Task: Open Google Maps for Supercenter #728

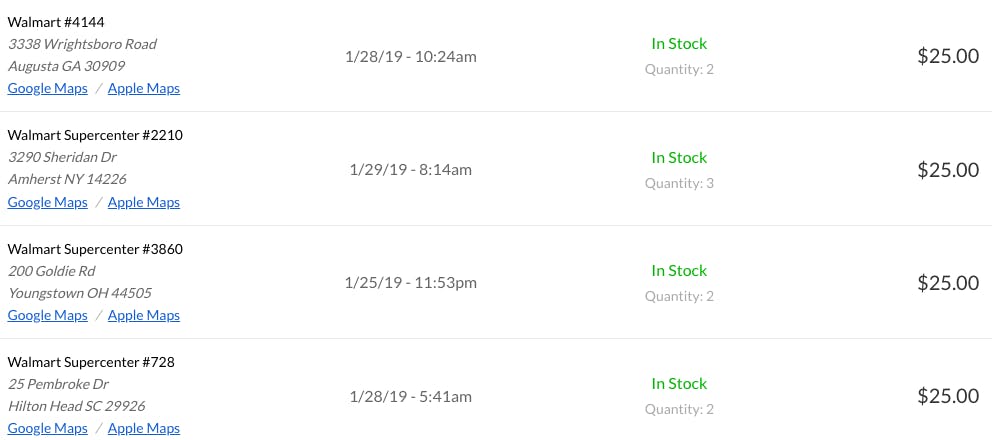Action: pyautogui.click(x=48, y=428)
